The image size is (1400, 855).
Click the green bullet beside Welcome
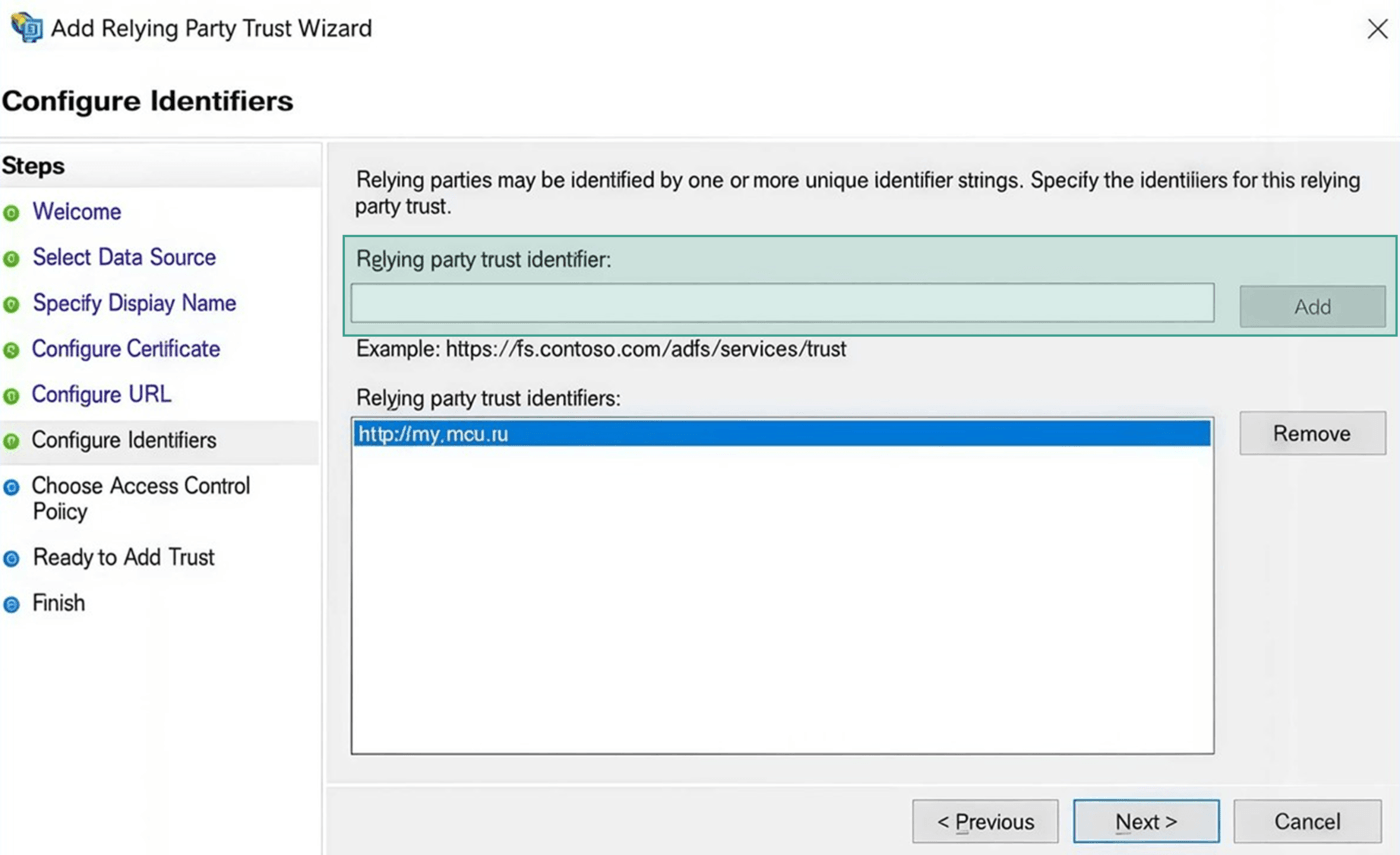click(11, 213)
